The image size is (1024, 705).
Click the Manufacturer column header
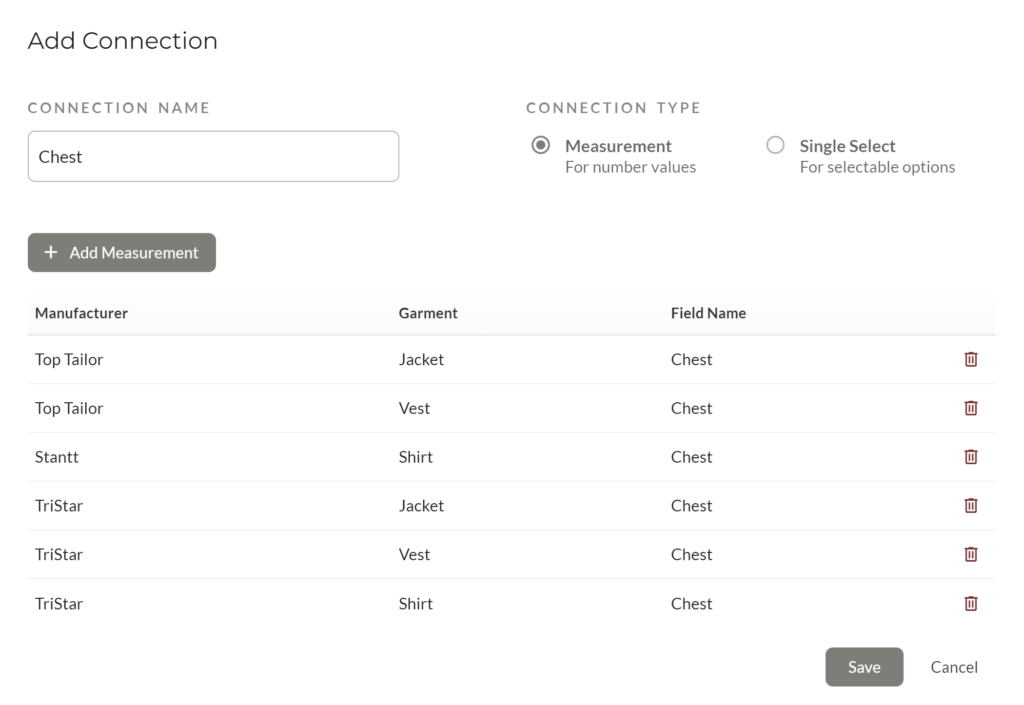pyautogui.click(x=81, y=313)
